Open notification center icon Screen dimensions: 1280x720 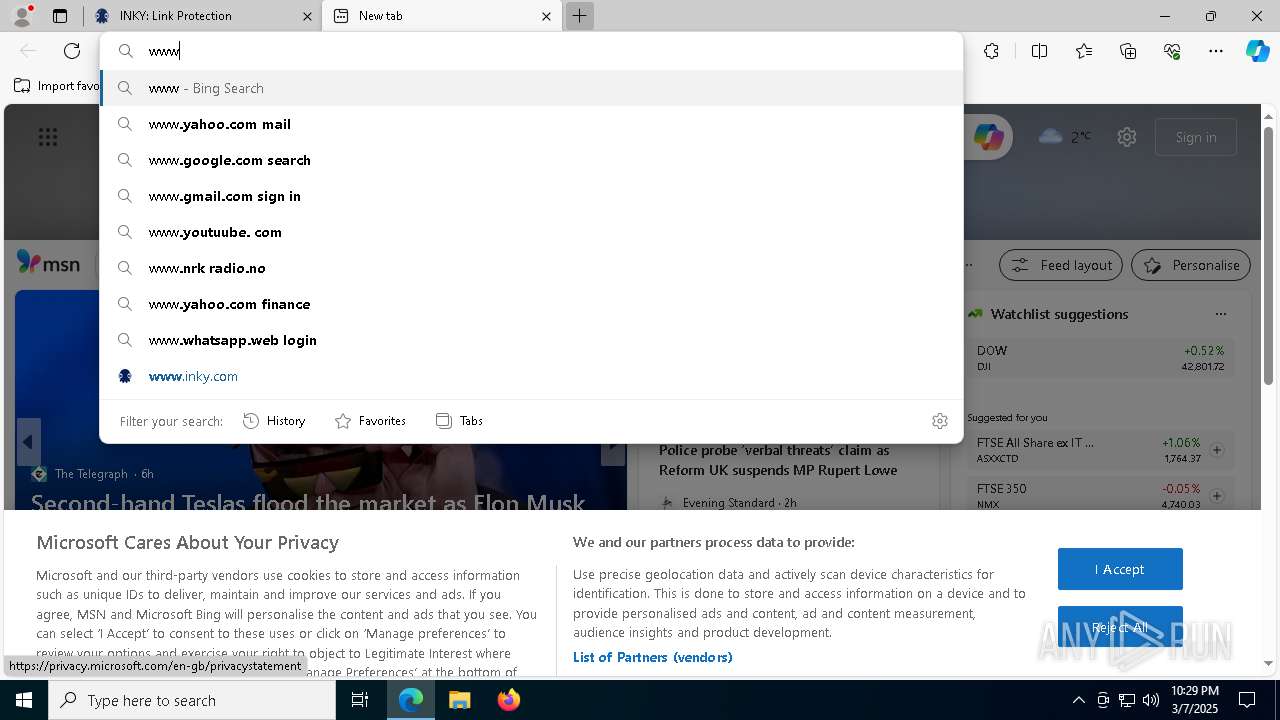point(1248,700)
